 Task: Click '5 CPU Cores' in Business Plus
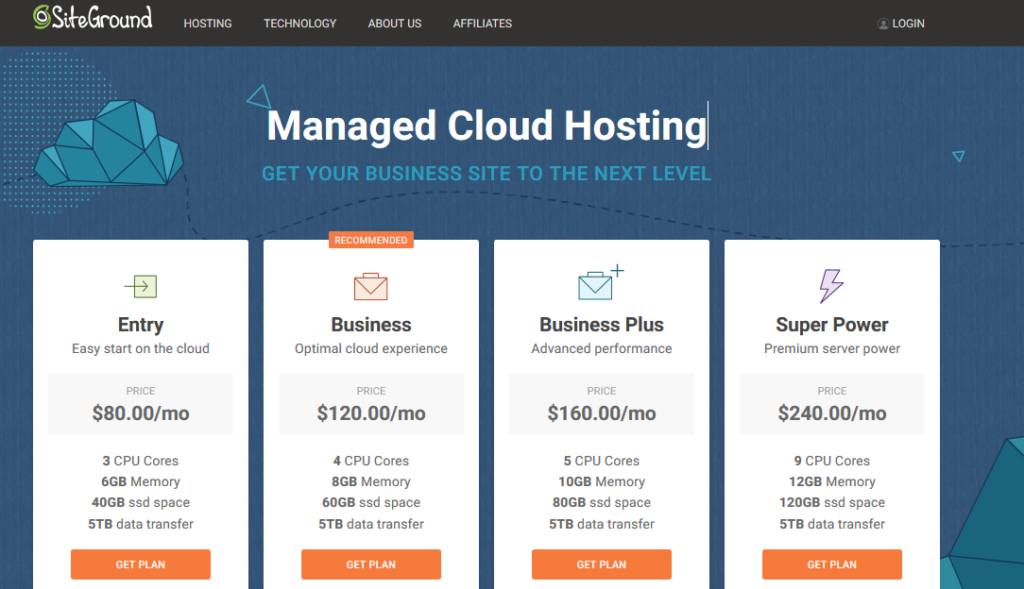coord(601,461)
